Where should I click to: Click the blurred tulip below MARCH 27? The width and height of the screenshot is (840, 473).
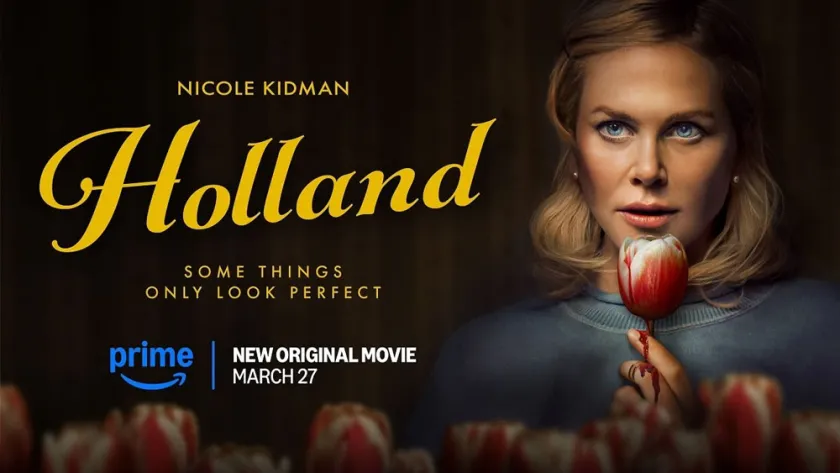(348, 439)
